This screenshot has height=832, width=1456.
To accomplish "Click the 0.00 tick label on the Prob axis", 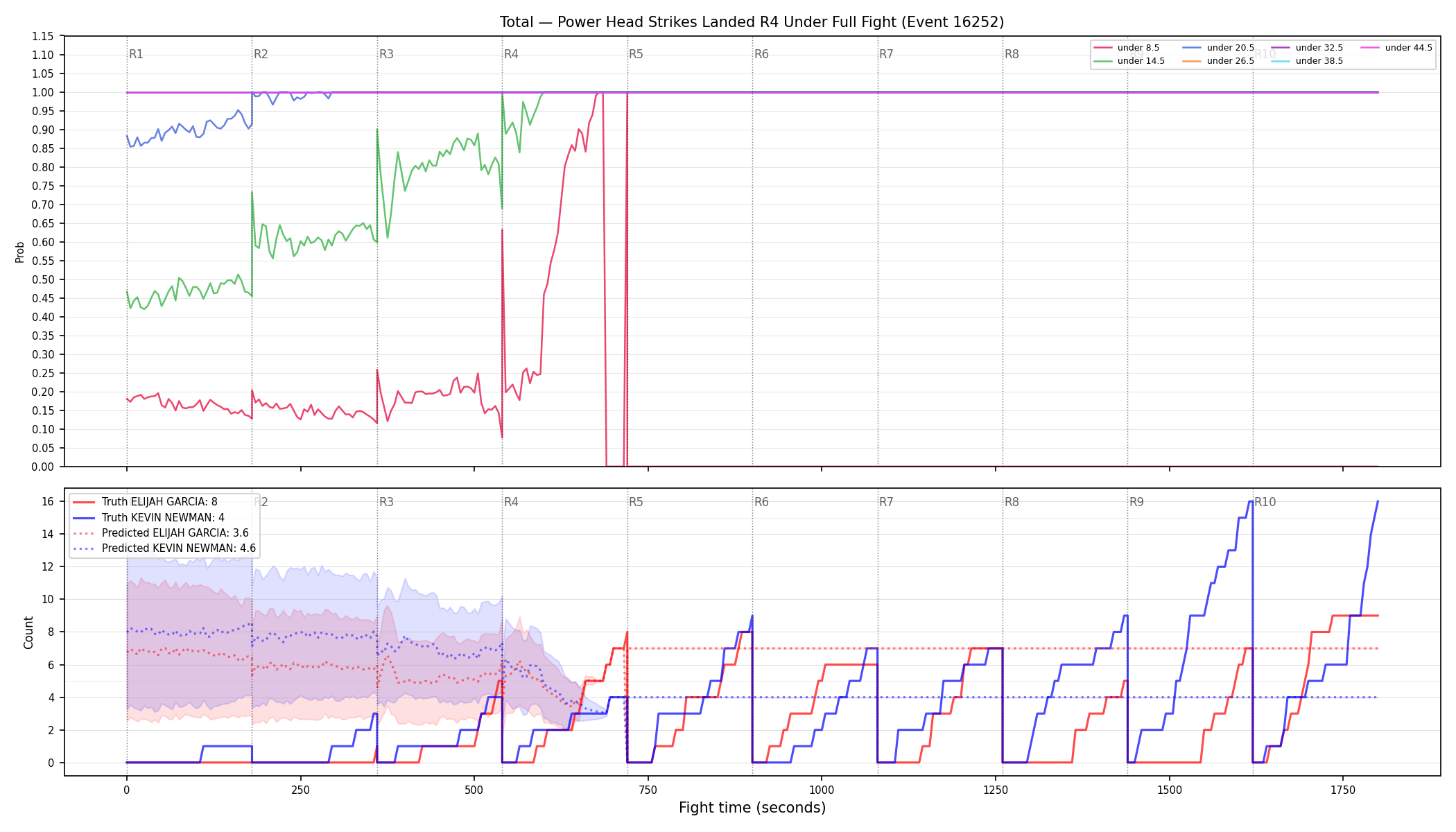I will click(42, 467).
